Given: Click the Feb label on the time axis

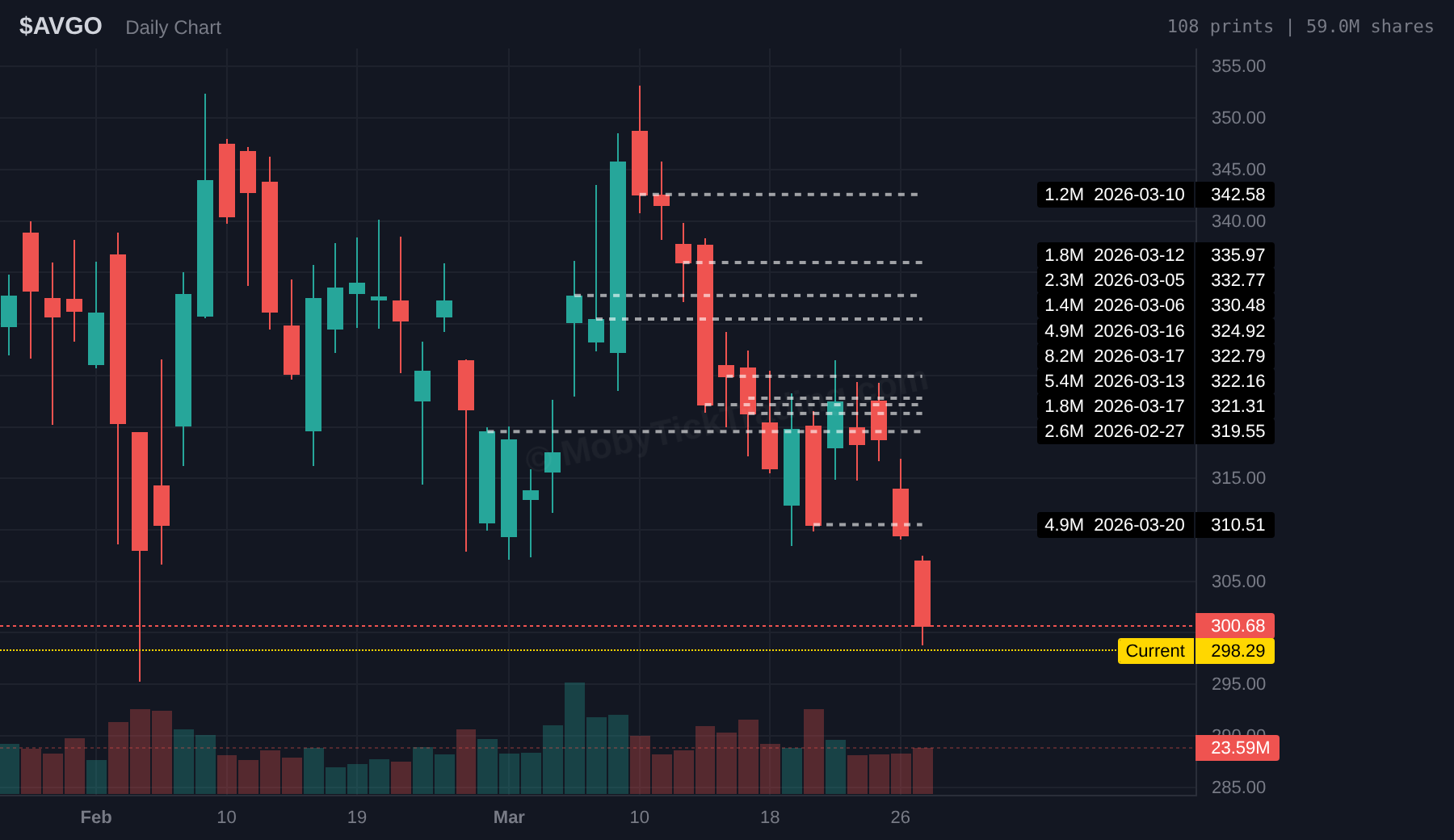Looking at the screenshot, I should (96, 817).
